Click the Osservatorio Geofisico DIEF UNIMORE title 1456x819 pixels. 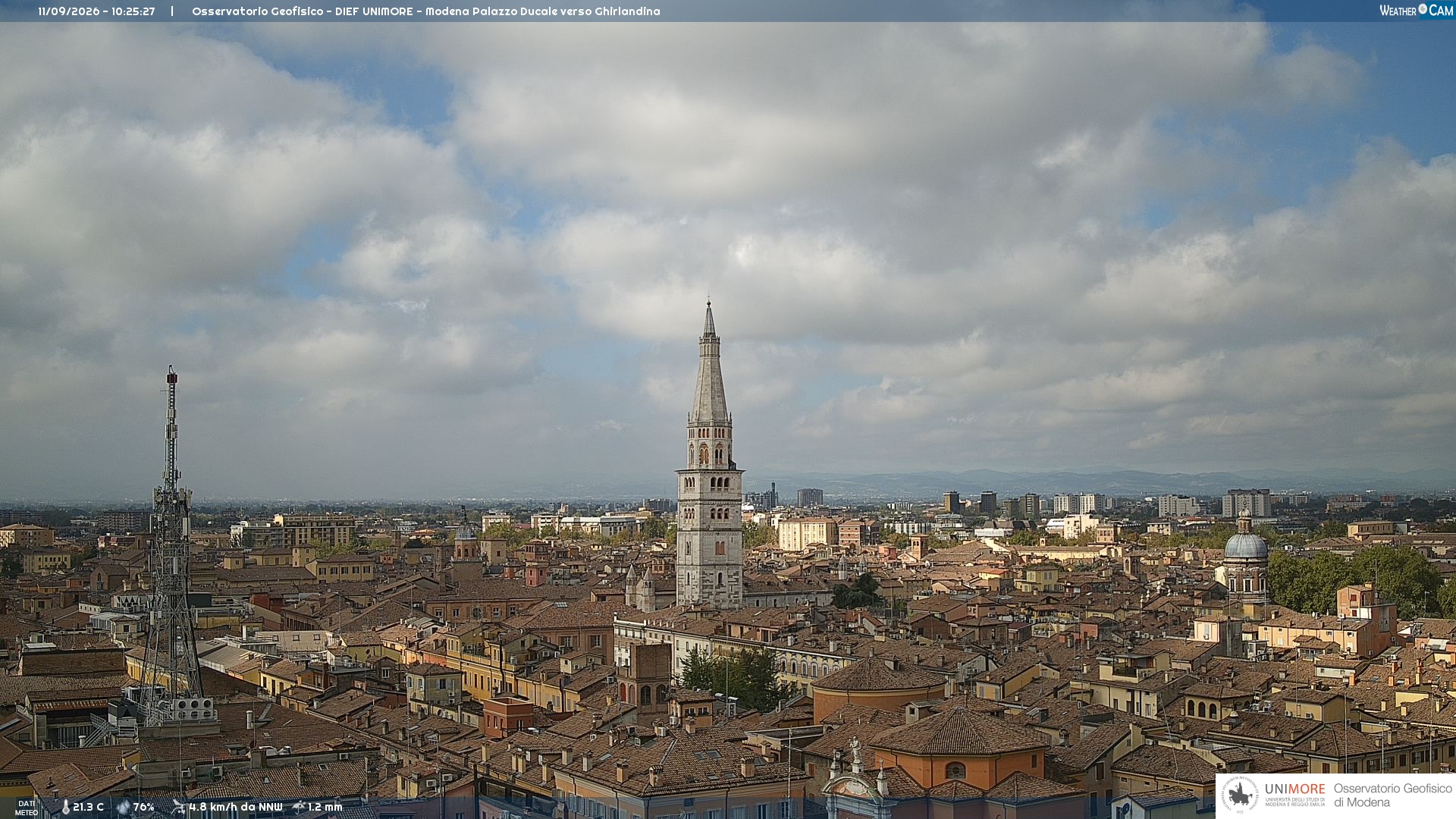(x=303, y=11)
